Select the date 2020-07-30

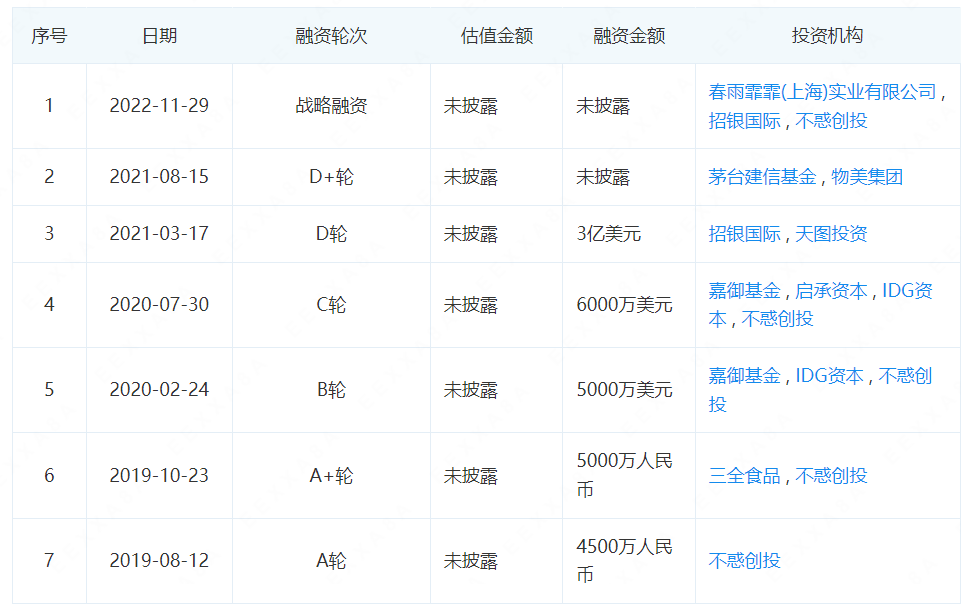[159, 304]
